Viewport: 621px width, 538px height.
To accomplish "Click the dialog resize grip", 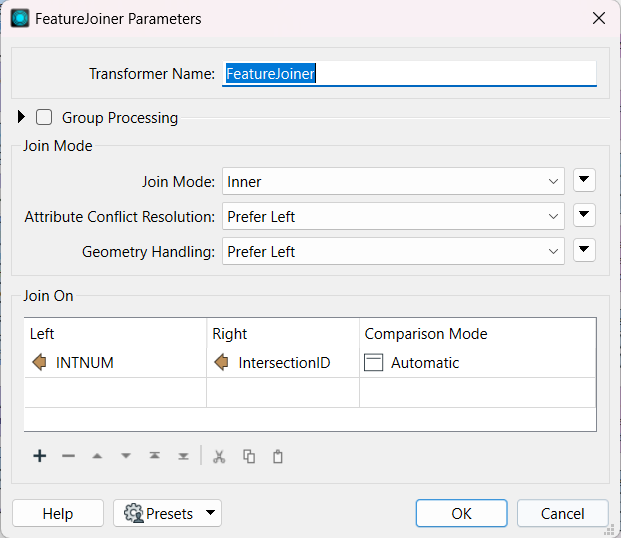I will pyautogui.click(x=610, y=530).
